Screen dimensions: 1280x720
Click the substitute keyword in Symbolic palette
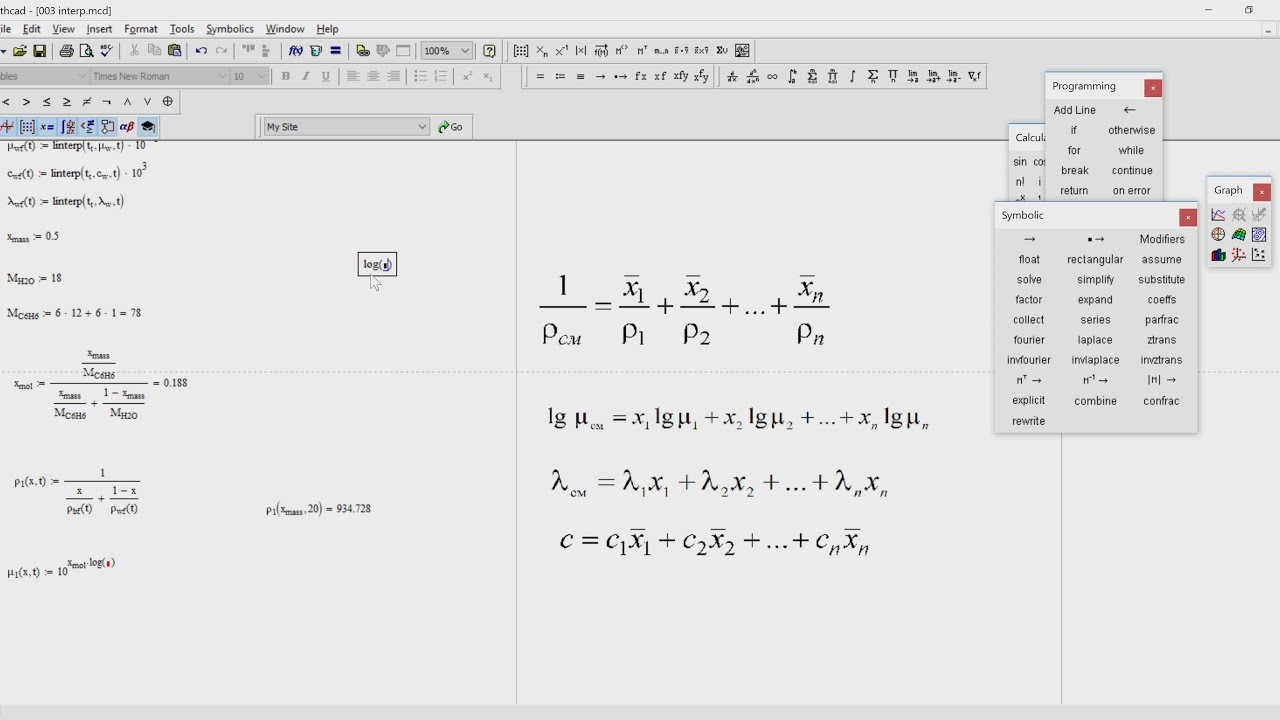tap(1161, 279)
